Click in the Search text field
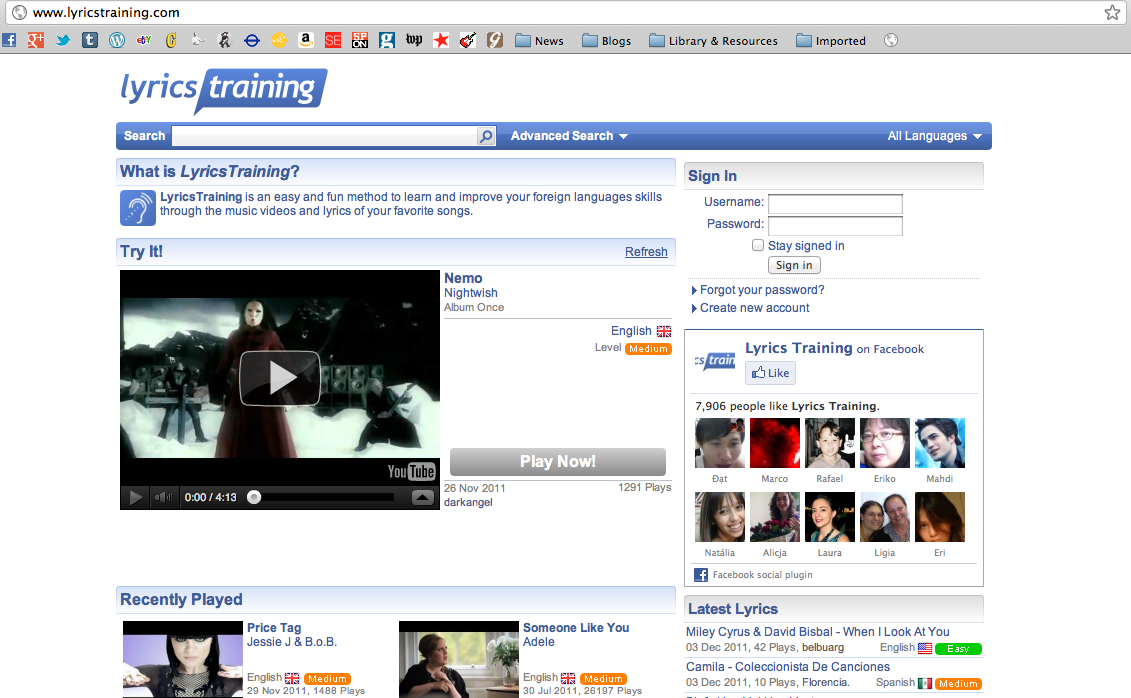 (x=325, y=136)
